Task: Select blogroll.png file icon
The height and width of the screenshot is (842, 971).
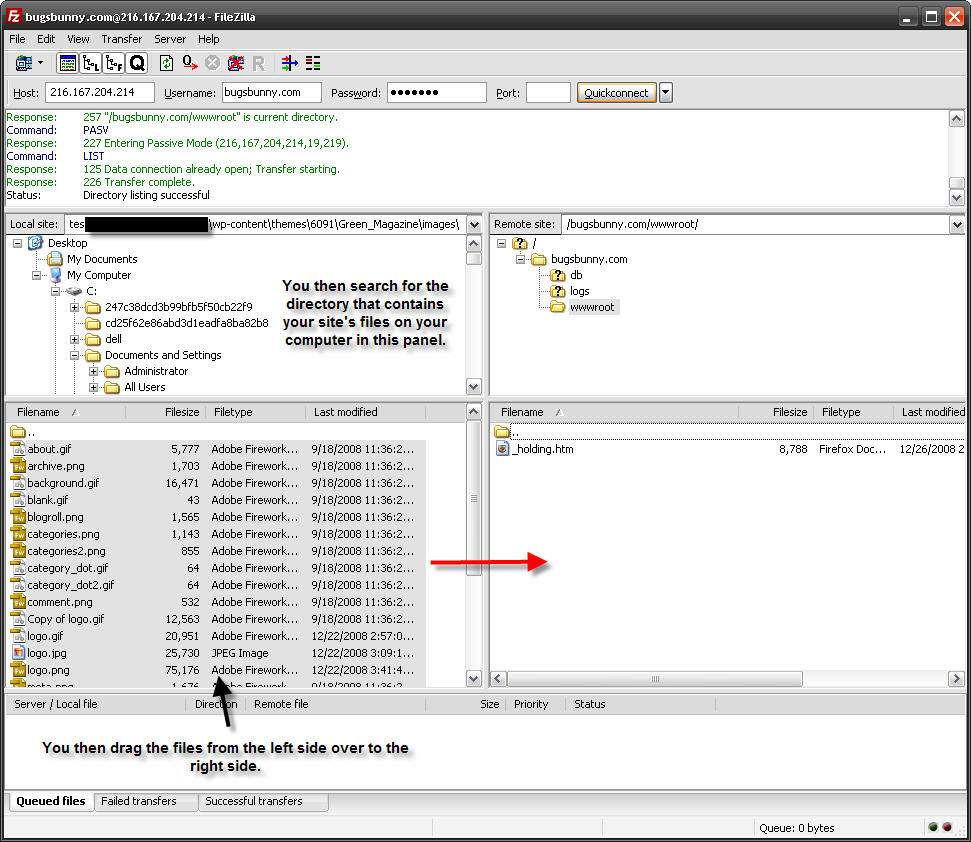Action: click(18, 517)
